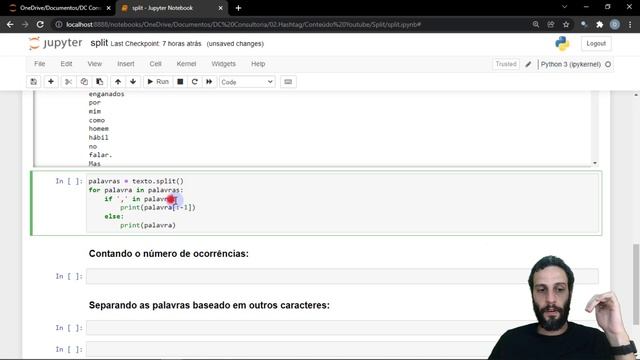The height and width of the screenshot is (360, 640).
Task: Click the pencil edit mode icon
Action: (x=528, y=64)
